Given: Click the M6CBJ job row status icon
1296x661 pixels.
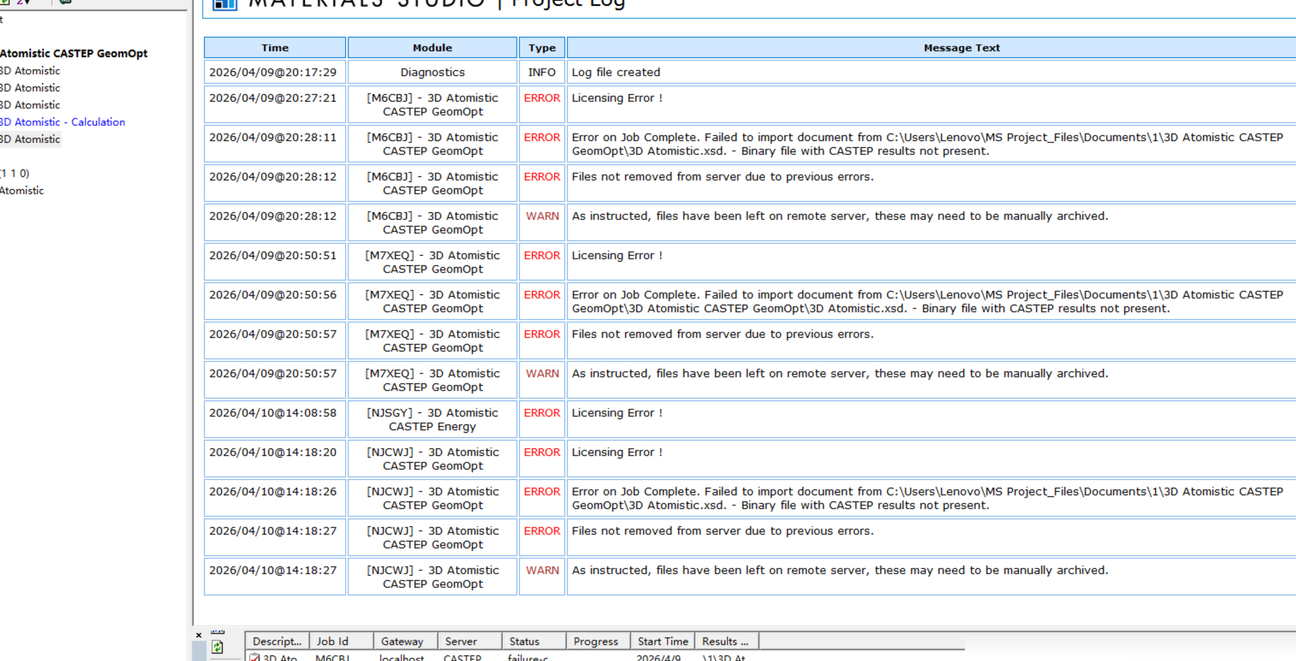Looking at the screenshot, I should (254, 658).
